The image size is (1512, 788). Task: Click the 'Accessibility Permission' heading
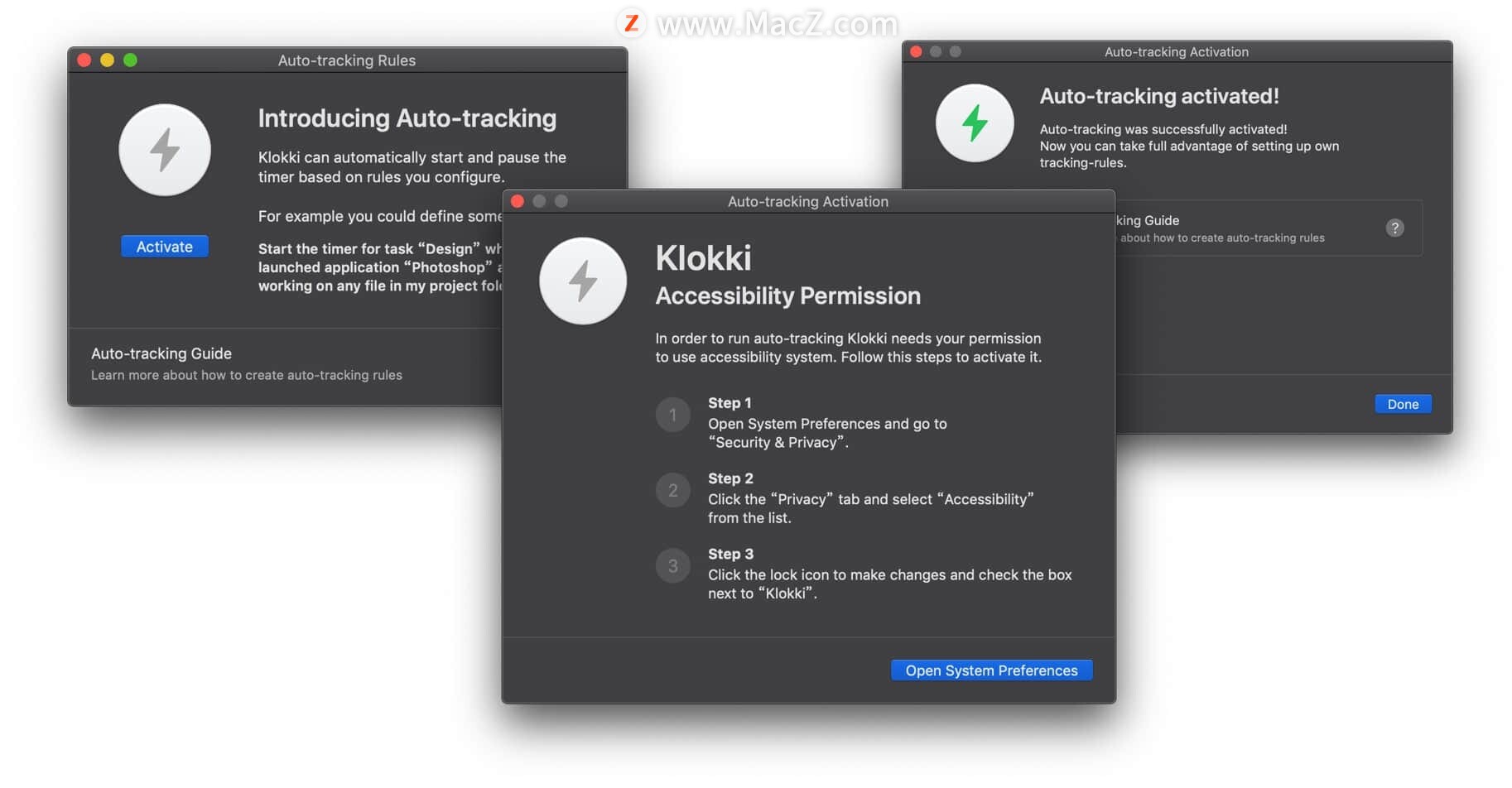point(787,295)
